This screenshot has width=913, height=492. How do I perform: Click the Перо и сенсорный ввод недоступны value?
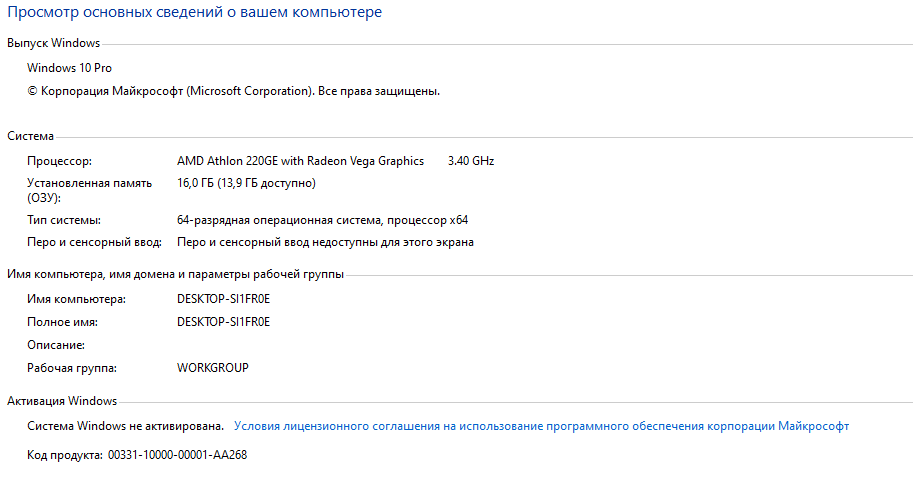325,242
